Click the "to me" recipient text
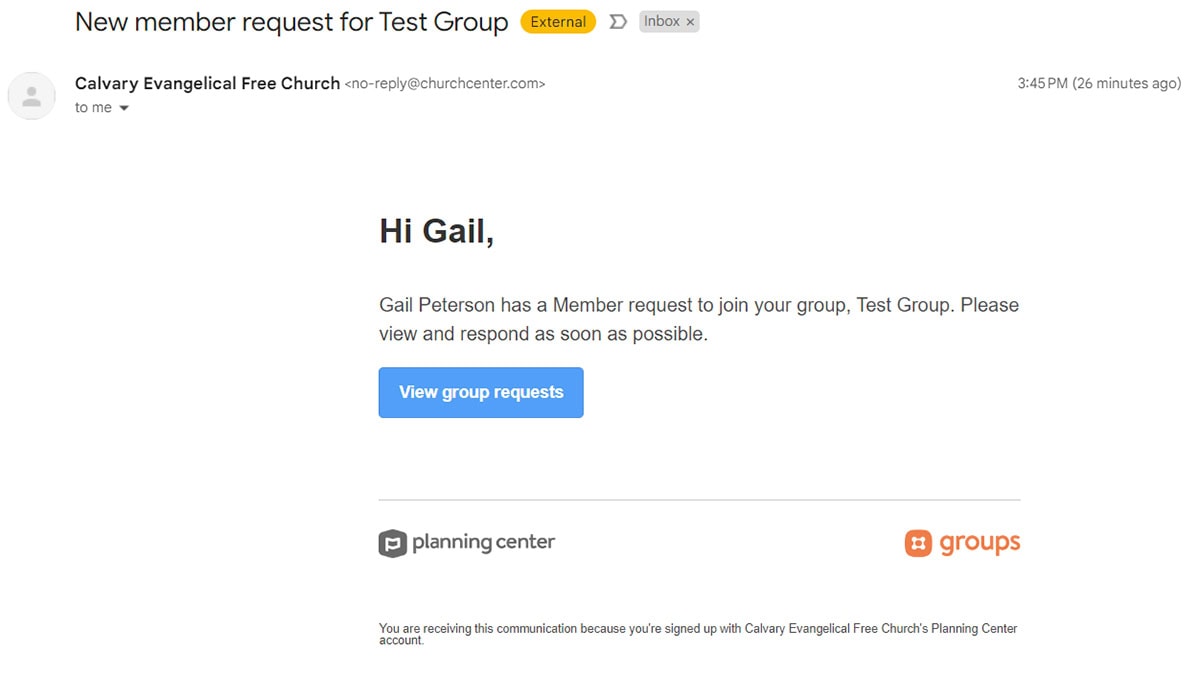 (x=93, y=108)
